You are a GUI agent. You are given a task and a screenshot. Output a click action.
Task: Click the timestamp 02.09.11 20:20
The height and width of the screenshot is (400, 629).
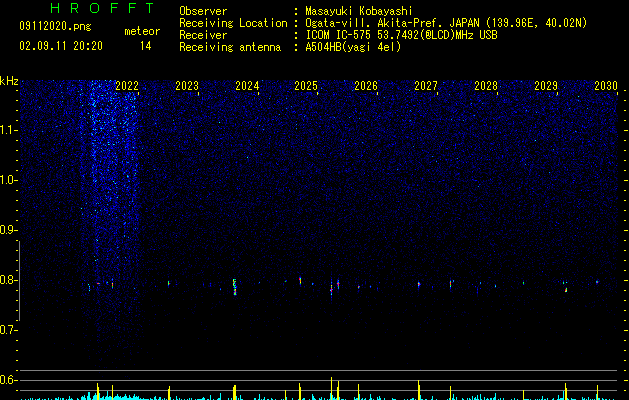click(61, 46)
